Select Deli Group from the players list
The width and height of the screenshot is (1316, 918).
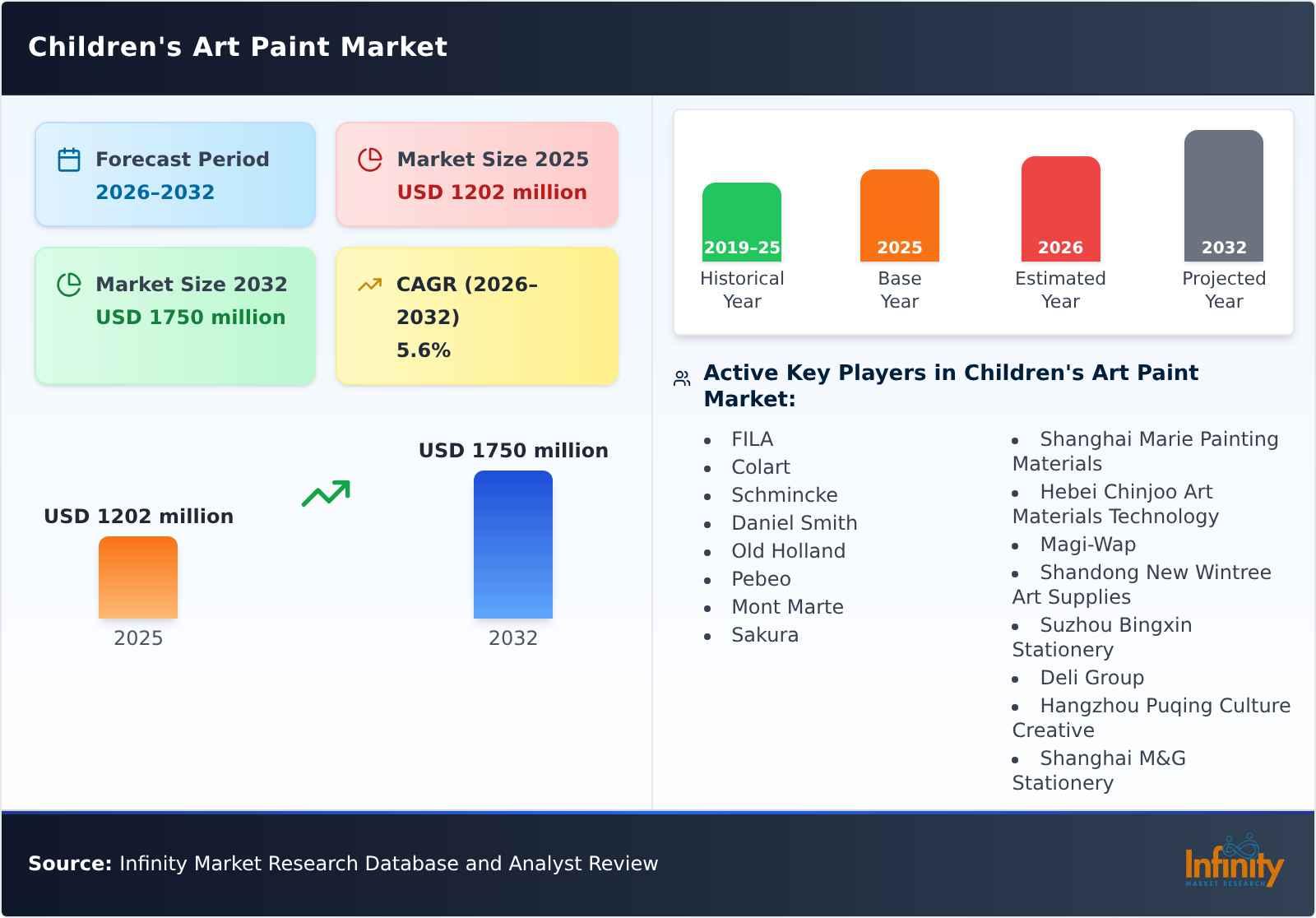point(1091,678)
